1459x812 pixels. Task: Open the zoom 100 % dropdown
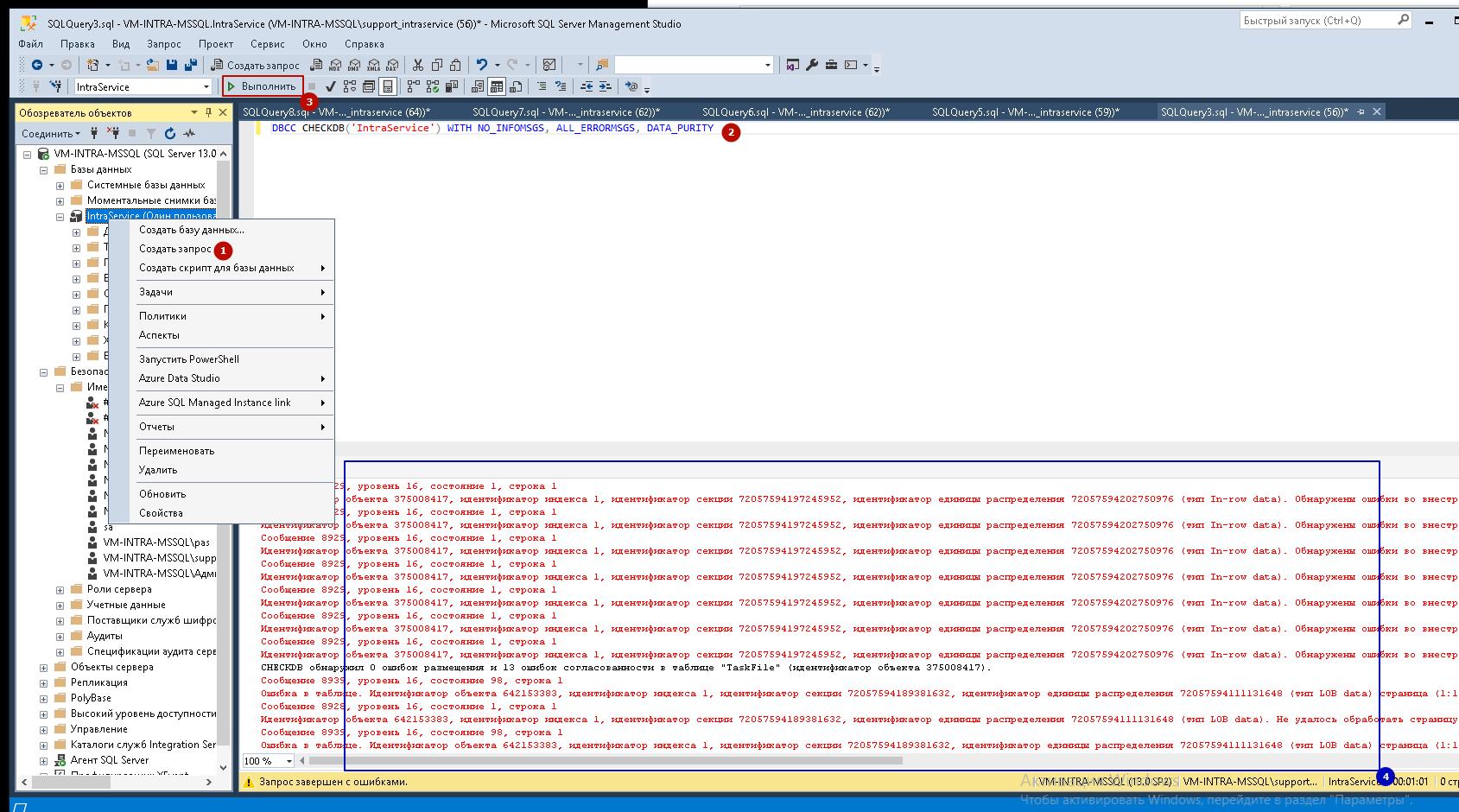[x=289, y=761]
